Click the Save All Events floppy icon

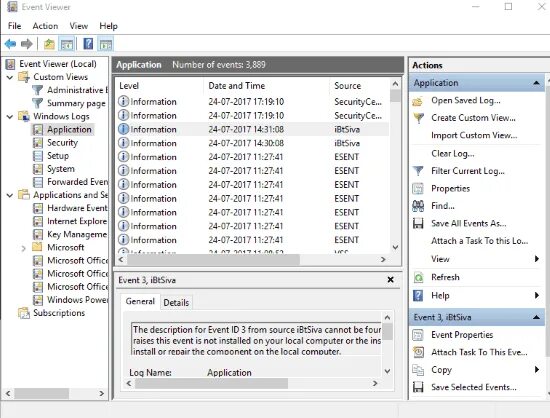pyautogui.click(x=418, y=223)
